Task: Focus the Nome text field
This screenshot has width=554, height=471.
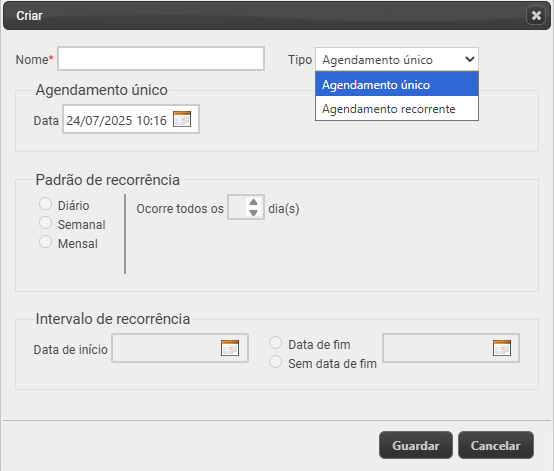Action: click(161, 59)
